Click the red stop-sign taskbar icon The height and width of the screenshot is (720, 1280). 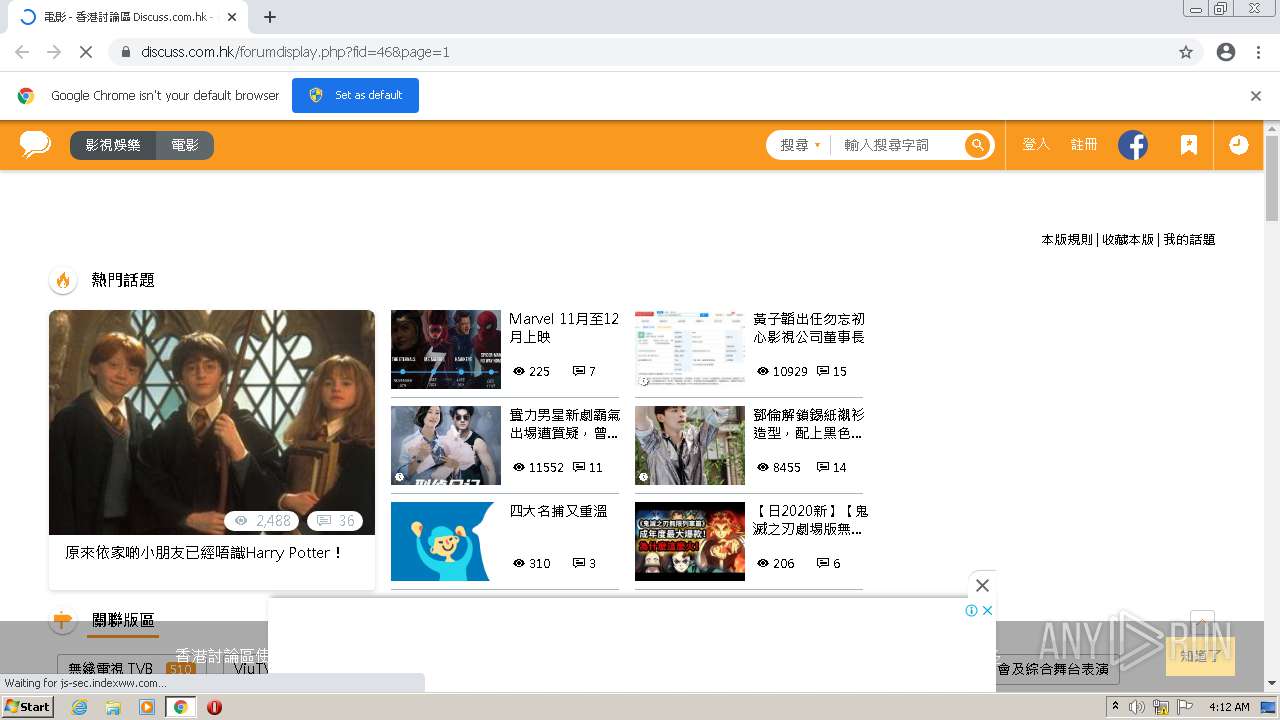click(x=214, y=707)
